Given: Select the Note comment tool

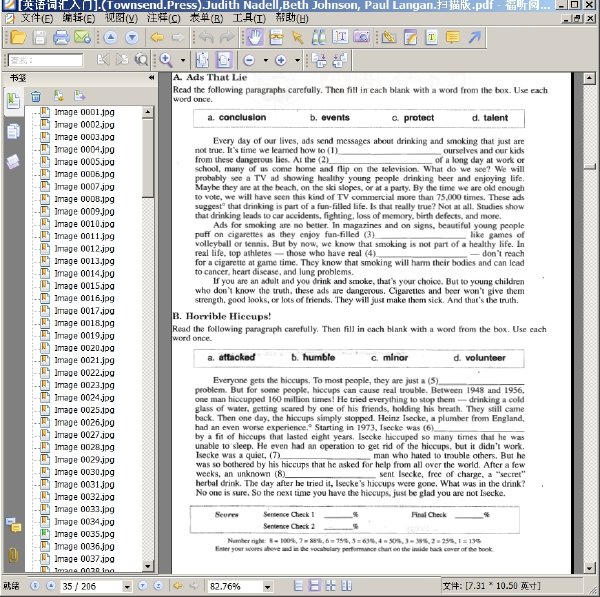Looking at the screenshot, I should (453, 37).
